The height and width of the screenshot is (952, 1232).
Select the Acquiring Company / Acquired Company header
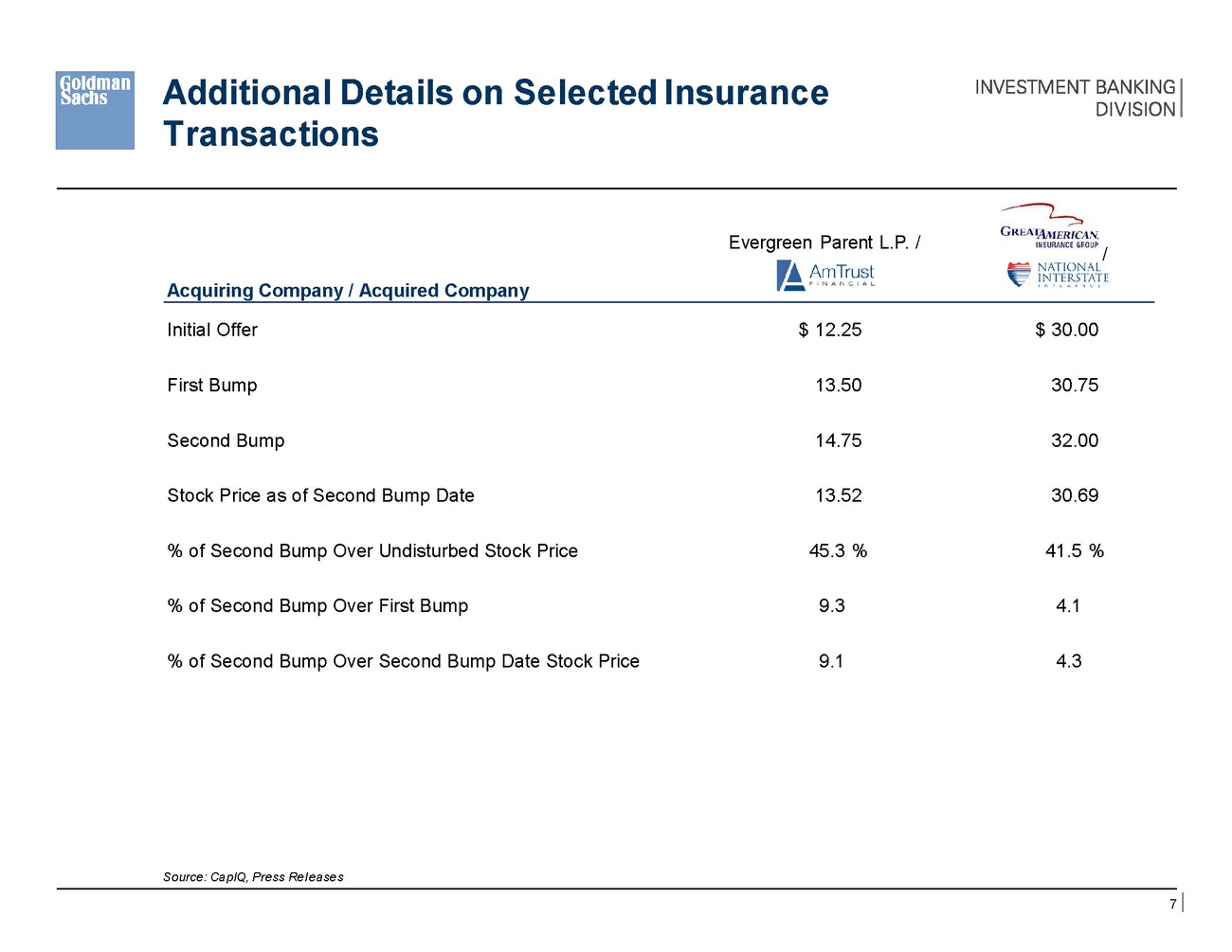pos(348,291)
